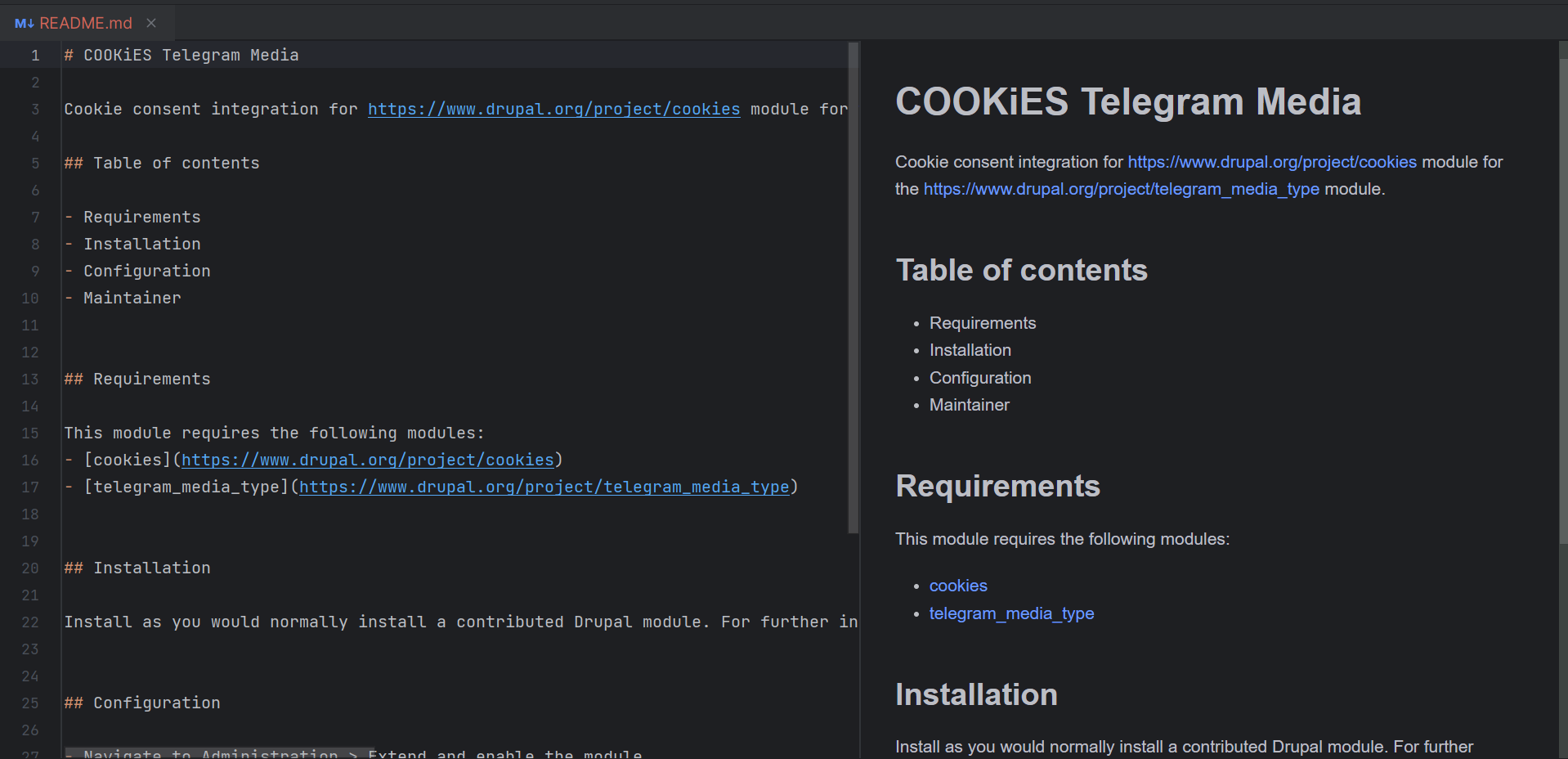This screenshot has width=1568, height=759.
Task: Click line number 25 in the gutter
Action: coord(30,703)
